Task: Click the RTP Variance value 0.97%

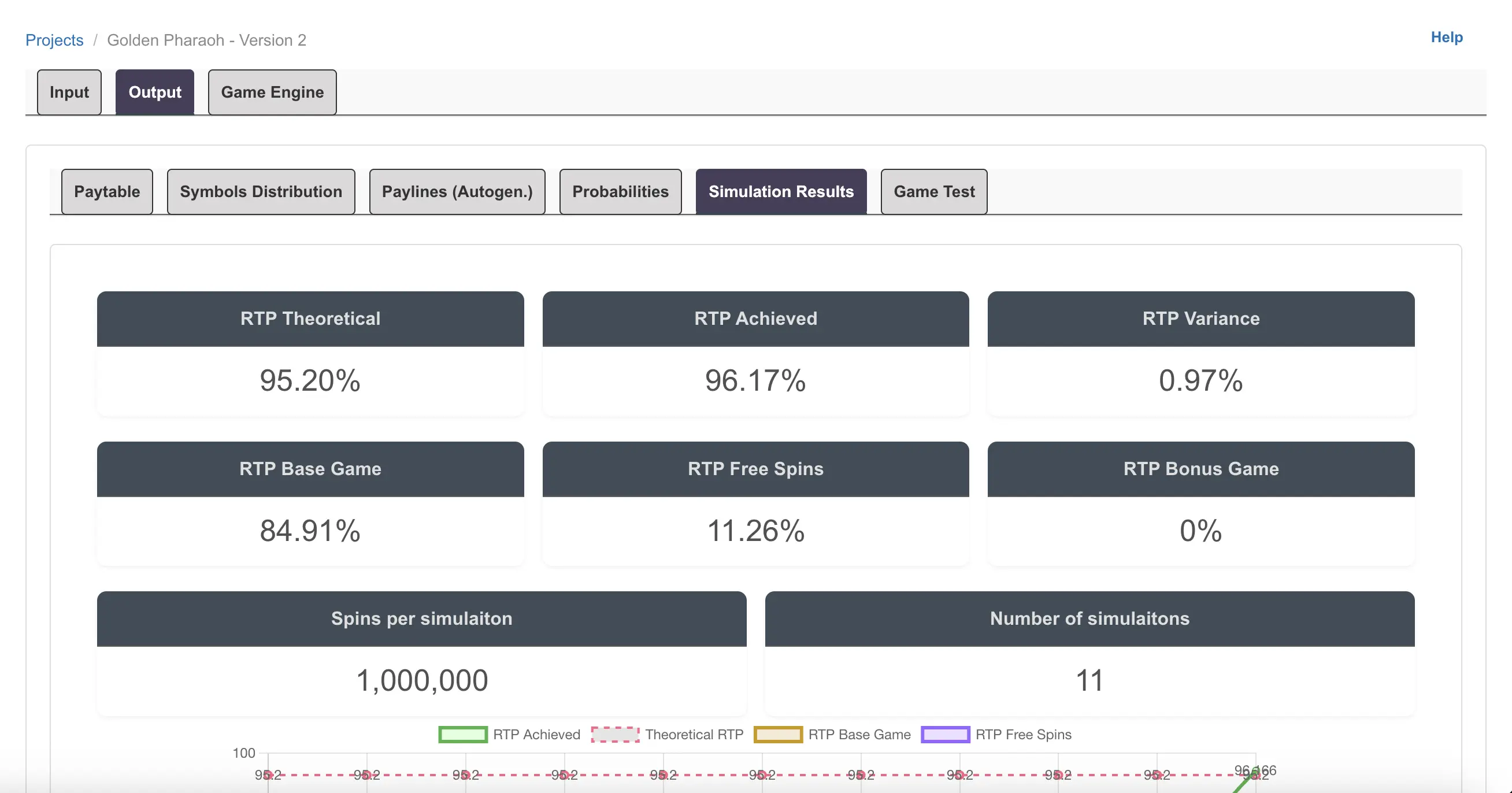Action: (x=1201, y=380)
